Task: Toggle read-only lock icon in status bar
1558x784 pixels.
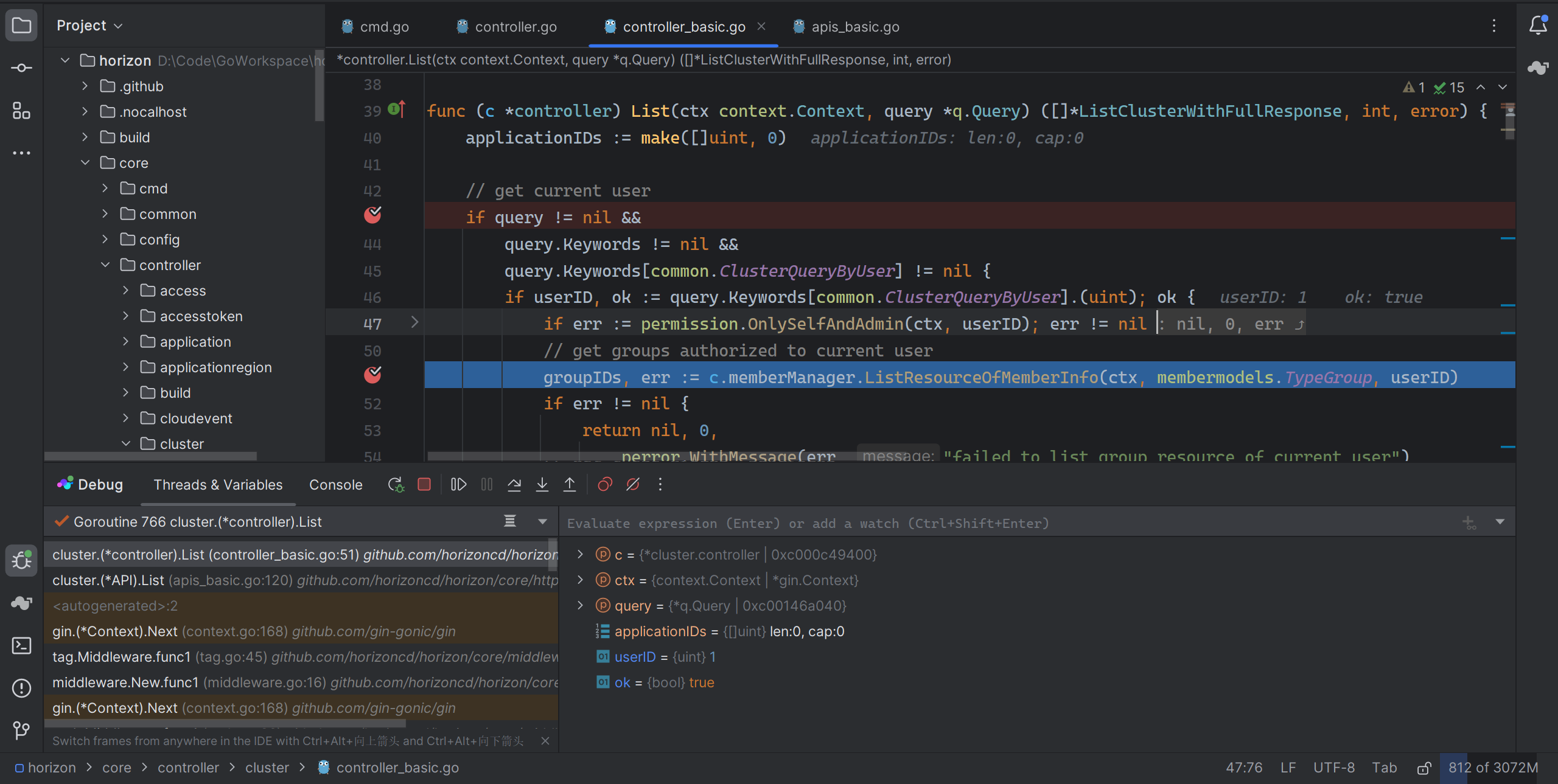Action: click(1424, 768)
